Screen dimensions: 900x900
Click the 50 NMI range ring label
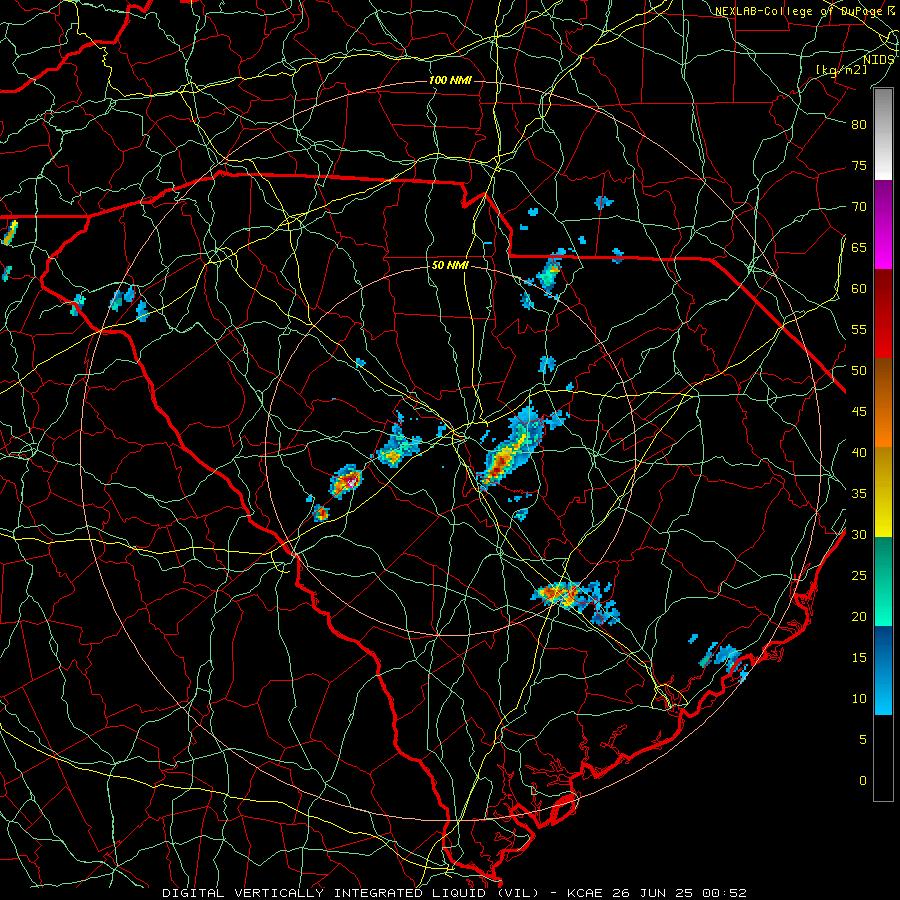(x=450, y=265)
